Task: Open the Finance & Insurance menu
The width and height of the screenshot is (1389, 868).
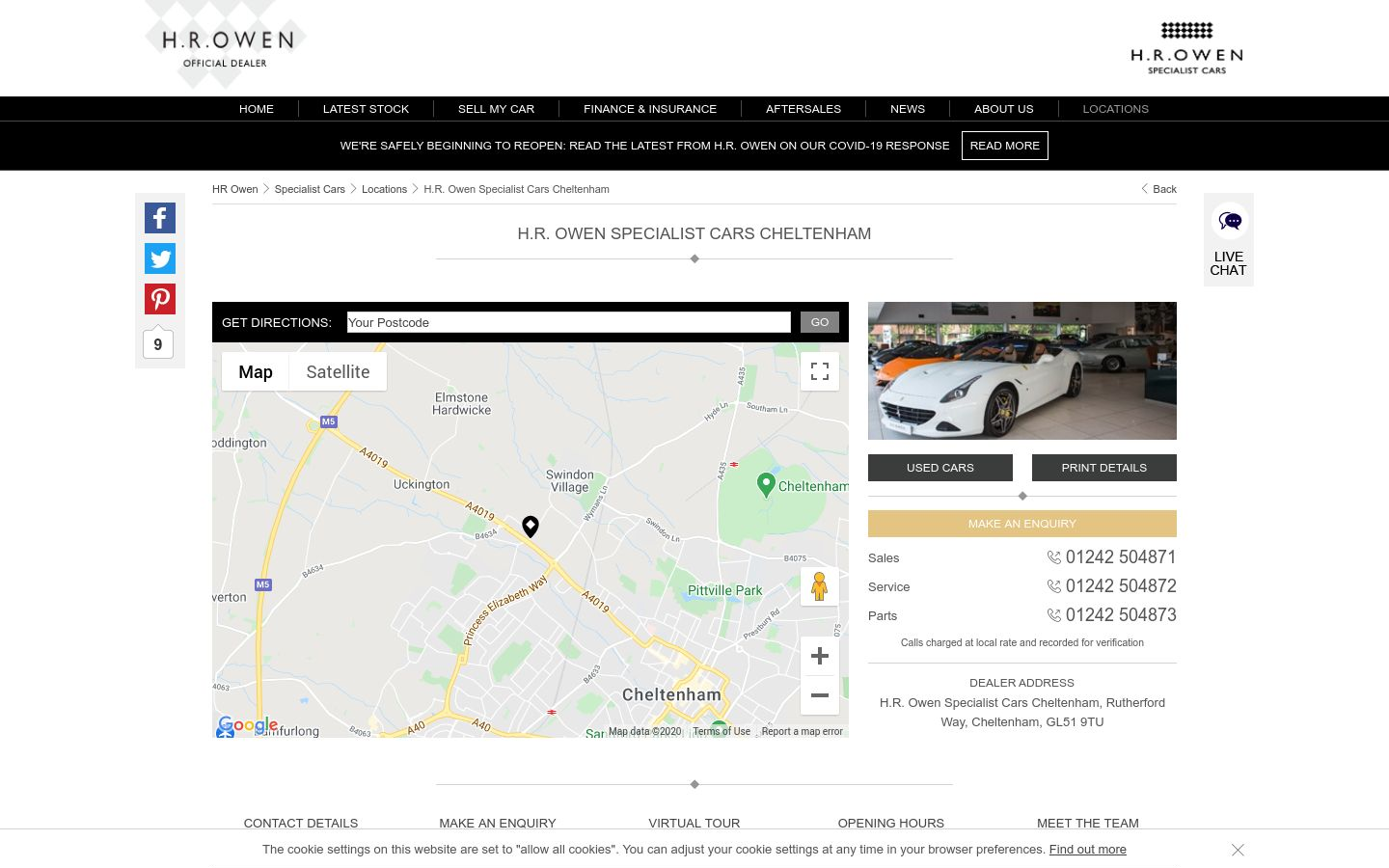Action: [x=650, y=109]
